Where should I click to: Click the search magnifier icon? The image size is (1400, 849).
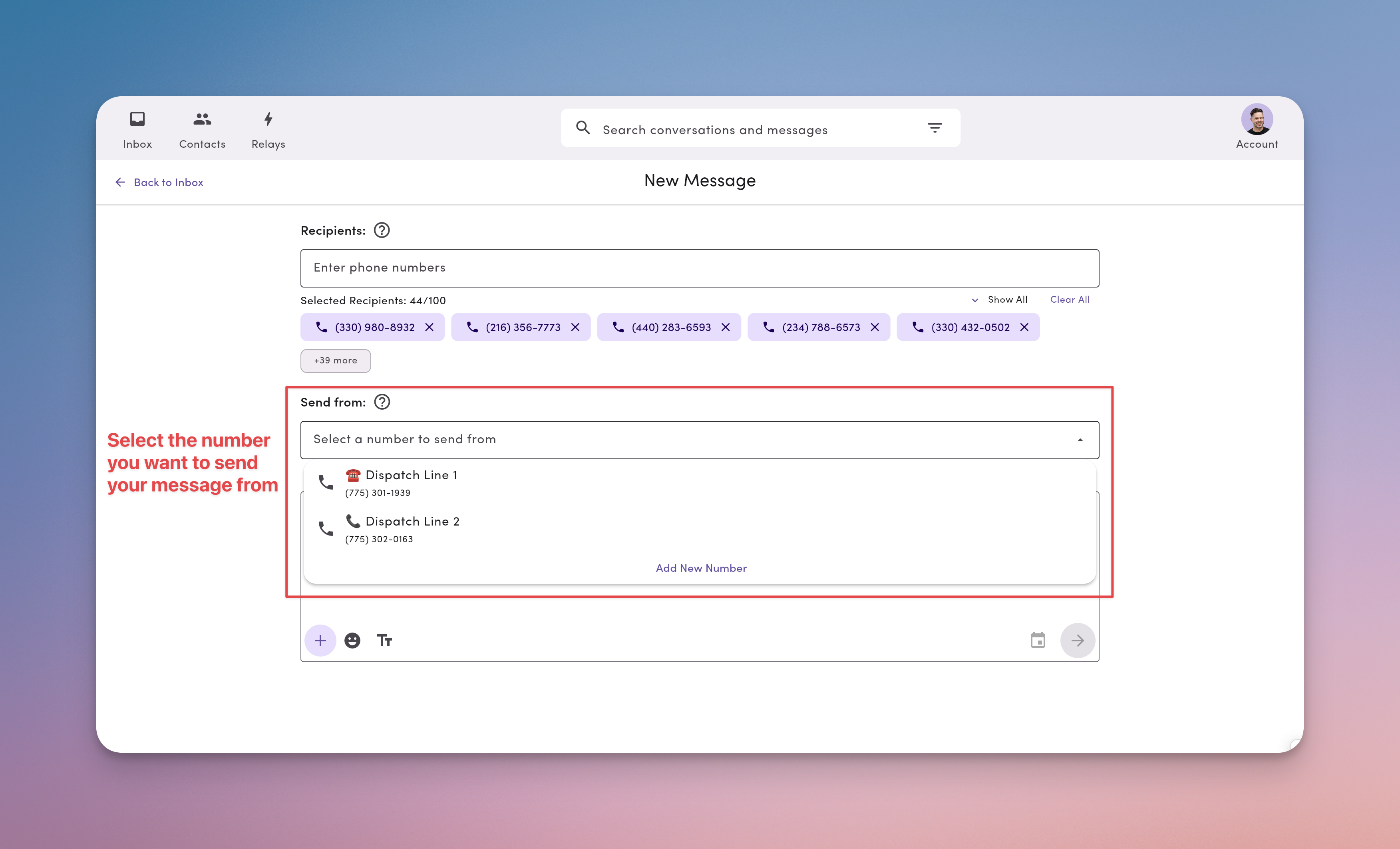pyautogui.click(x=583, y=128)
